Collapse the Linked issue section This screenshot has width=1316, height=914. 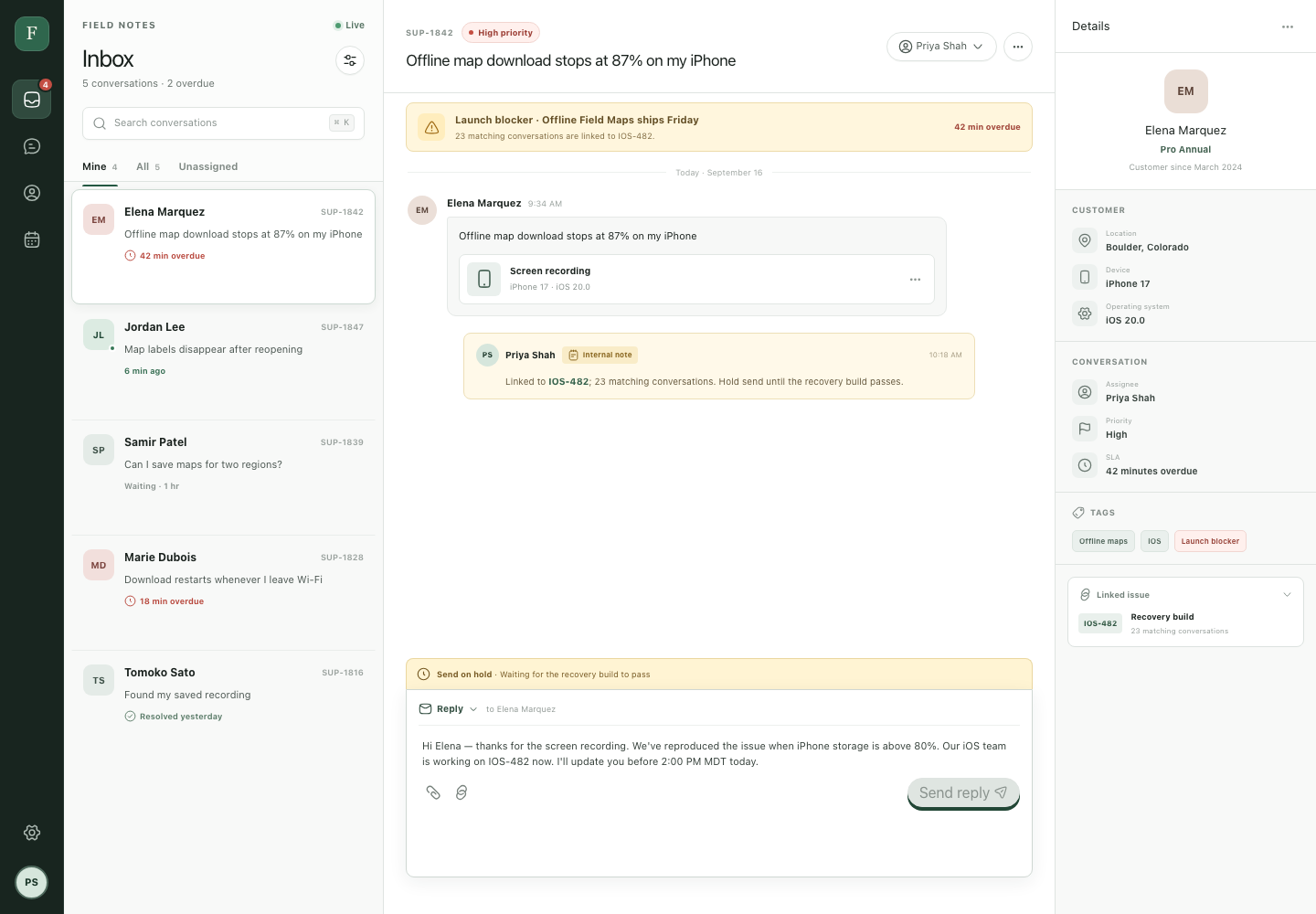pos(1287,595)
